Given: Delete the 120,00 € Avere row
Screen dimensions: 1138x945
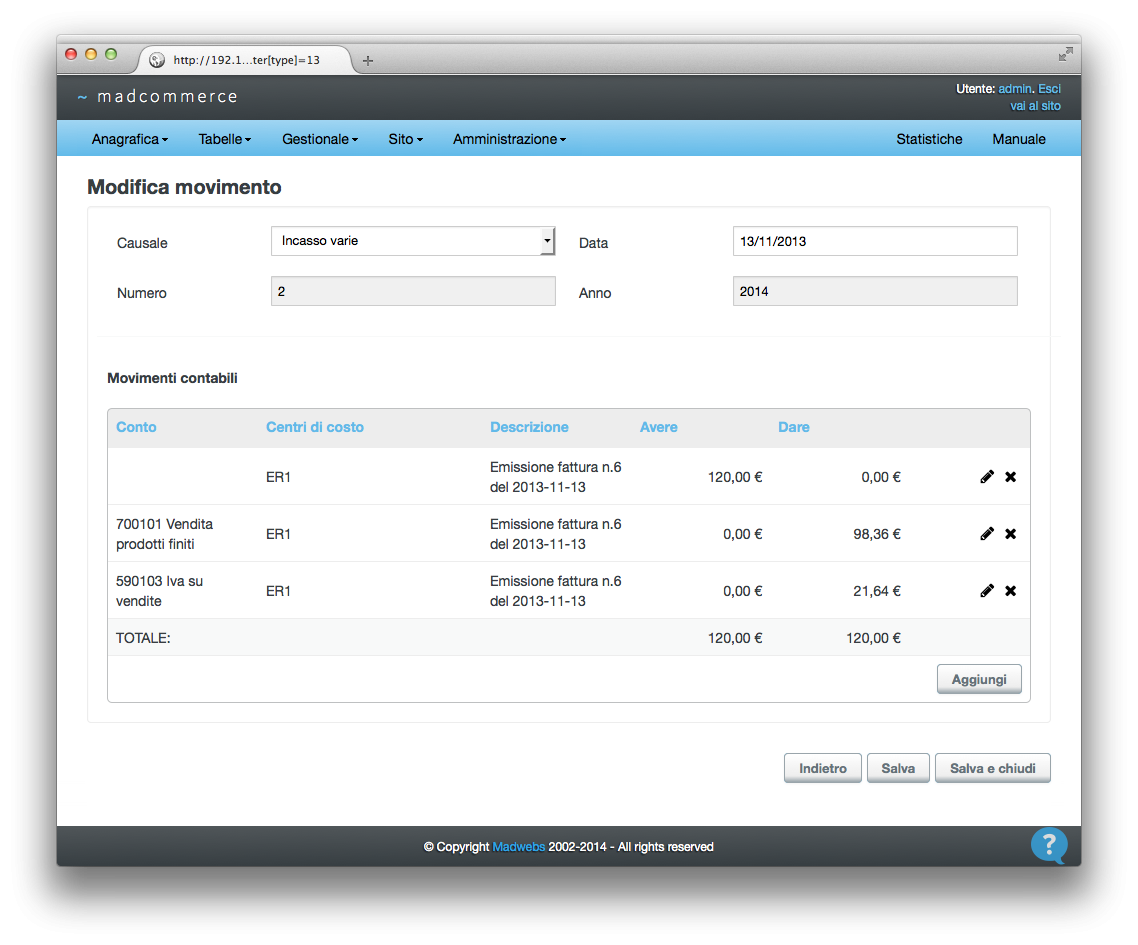Looking at the screenshot, I should point(1010,477).
